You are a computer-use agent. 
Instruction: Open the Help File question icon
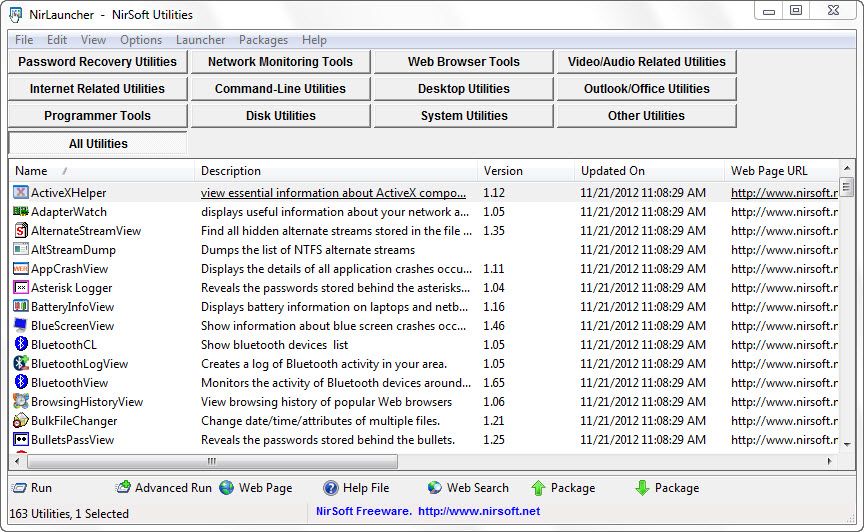pos(331,488)
